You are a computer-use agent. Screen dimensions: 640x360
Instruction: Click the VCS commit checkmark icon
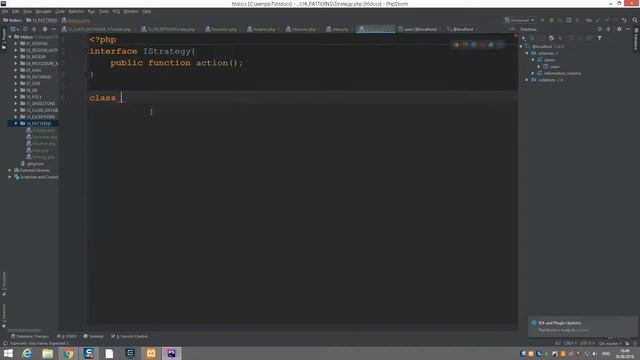tap(607, 20)
